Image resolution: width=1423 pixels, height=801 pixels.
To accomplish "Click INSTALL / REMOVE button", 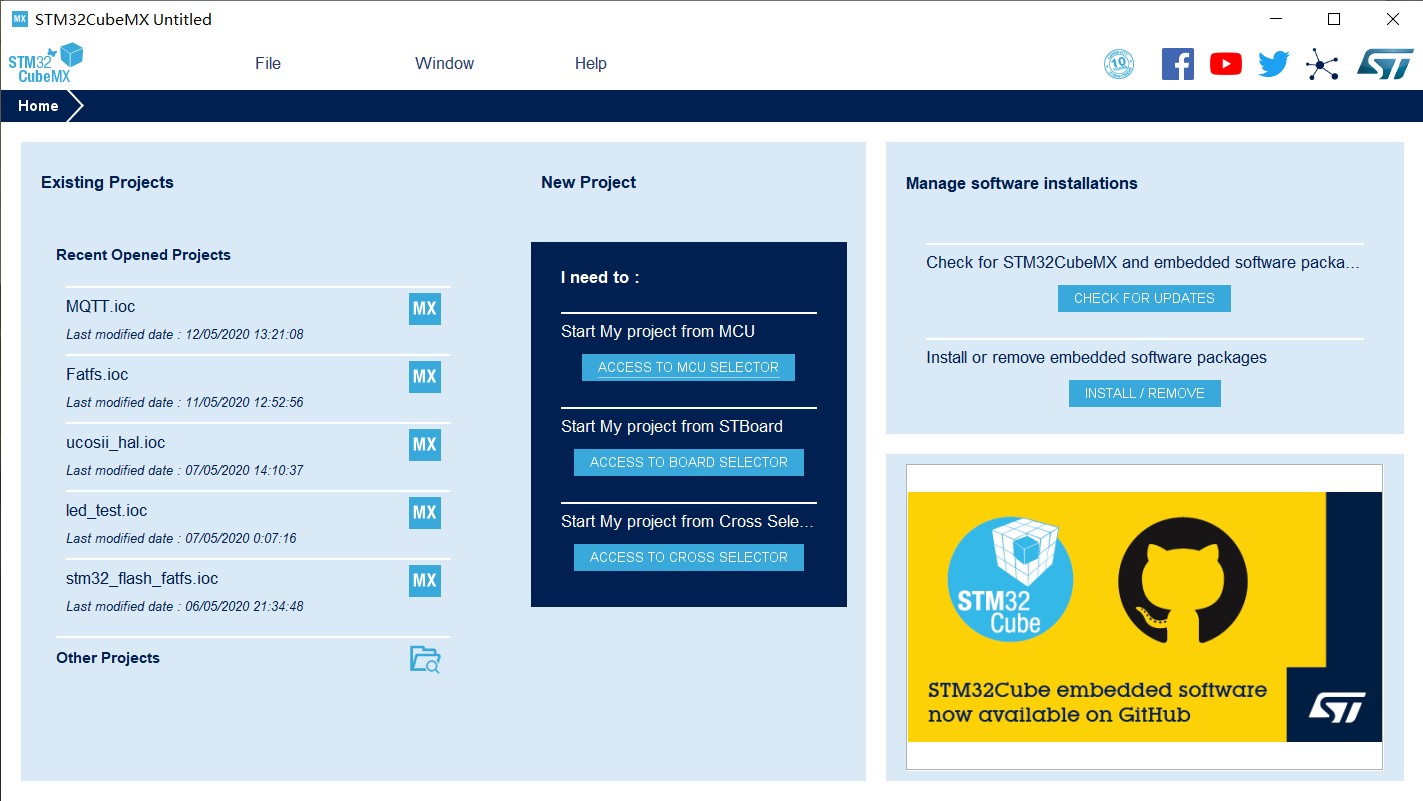I will (x=1144, y=393).
